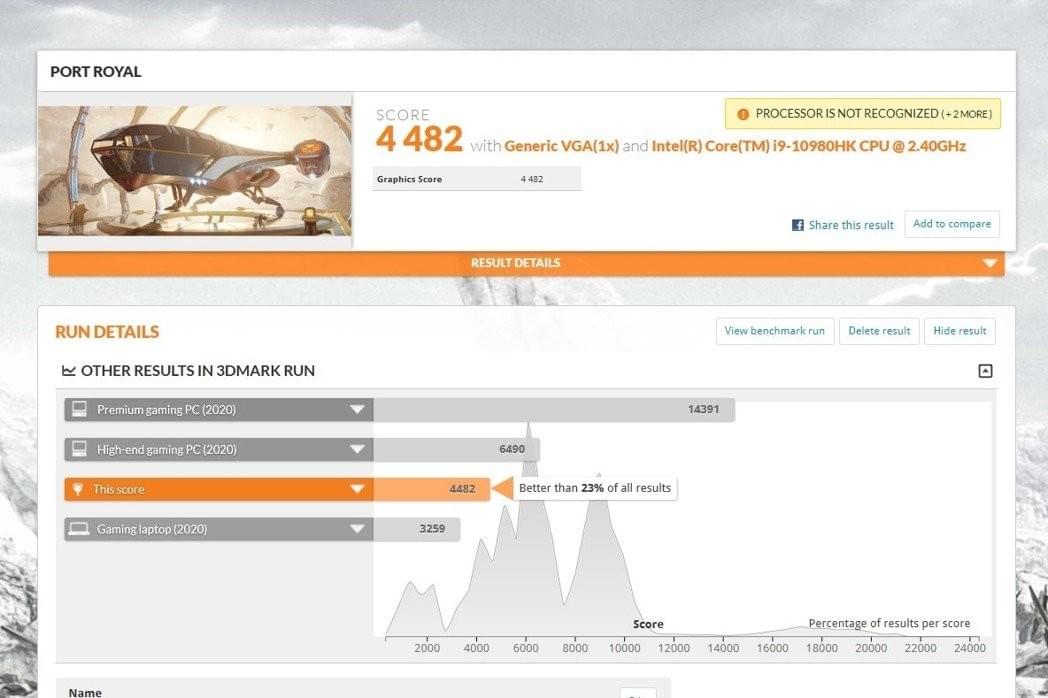Collapse the Other Results panel icon
Screen dimensions: 1048x698
pyautogui.click(x=985, y=371)
